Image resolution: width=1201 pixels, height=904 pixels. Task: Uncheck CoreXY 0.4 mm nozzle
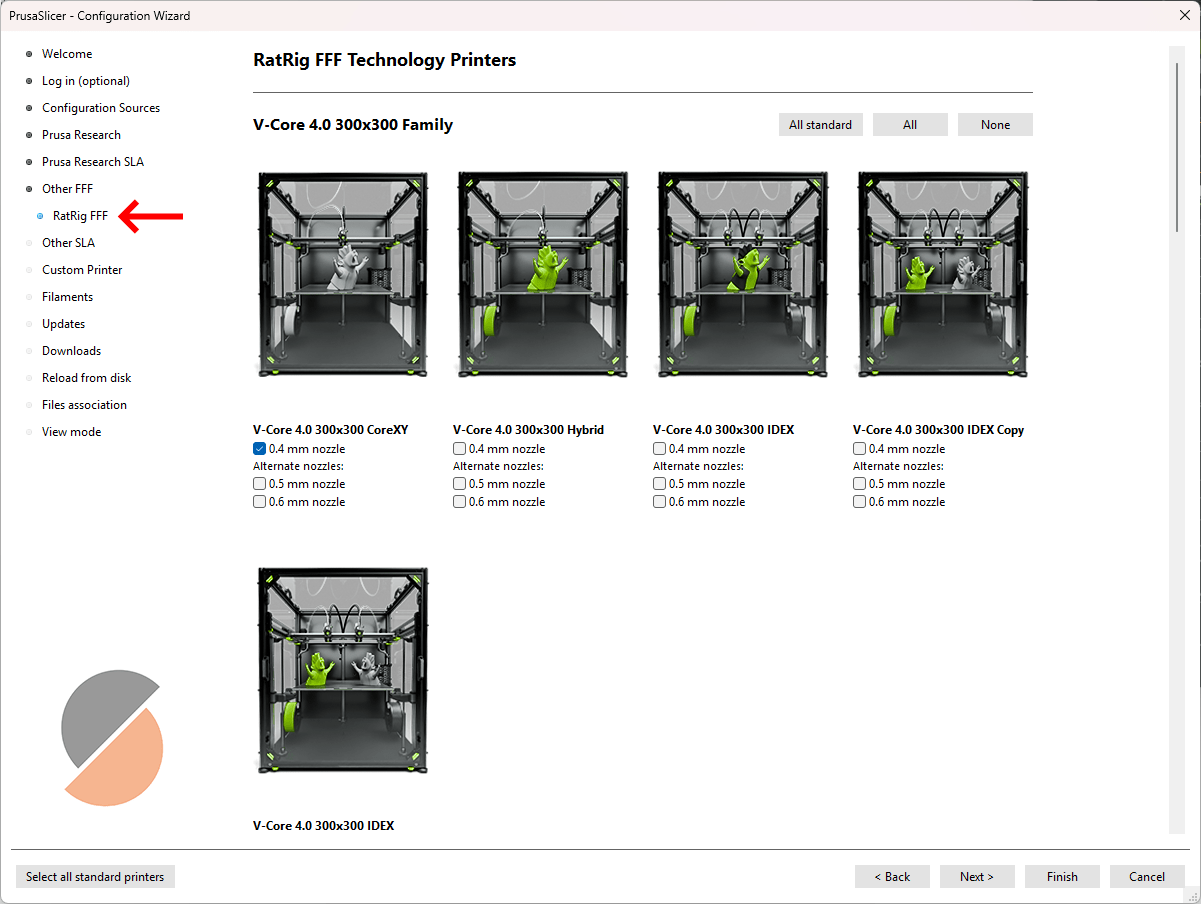260,449
